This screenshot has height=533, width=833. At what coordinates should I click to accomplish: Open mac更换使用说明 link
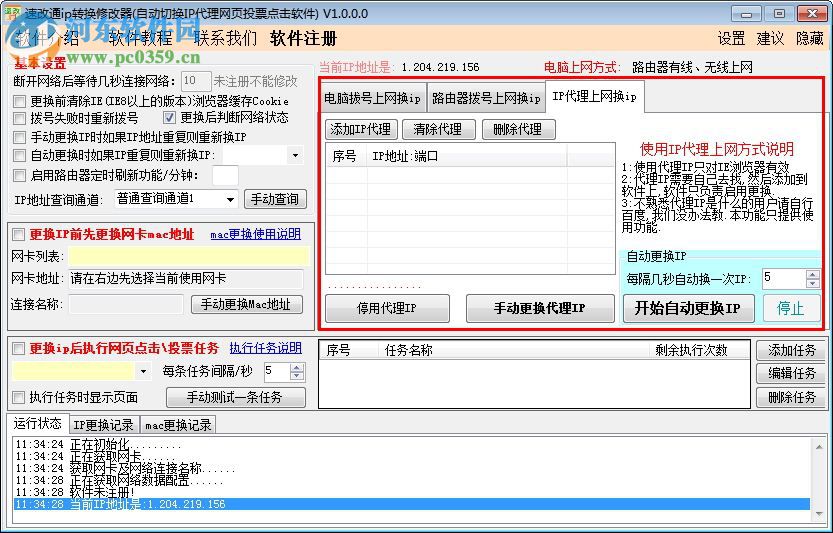click(x=256, y=234)
